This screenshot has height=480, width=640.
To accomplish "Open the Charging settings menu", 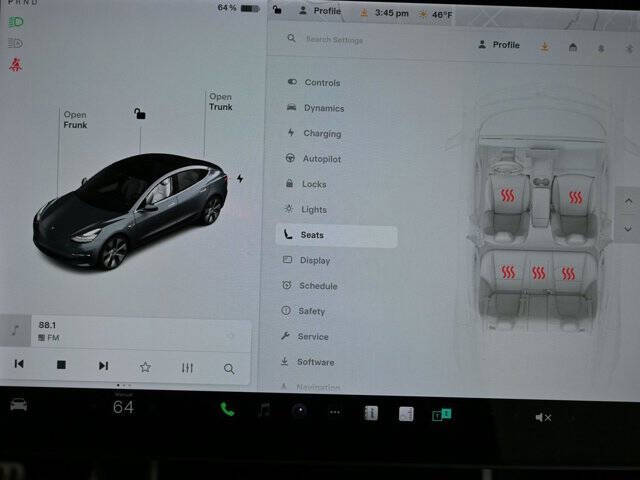I will [314, 133].
